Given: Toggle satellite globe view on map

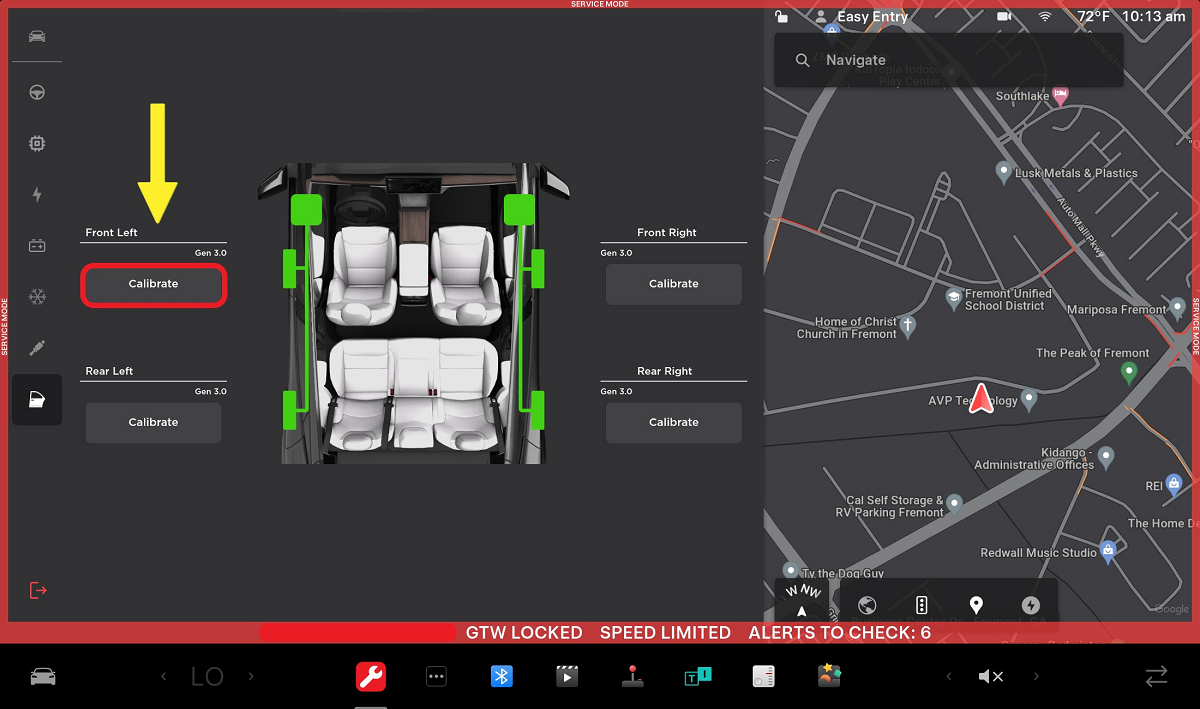Looking at the screenshot, I should [x=867, y=605].
